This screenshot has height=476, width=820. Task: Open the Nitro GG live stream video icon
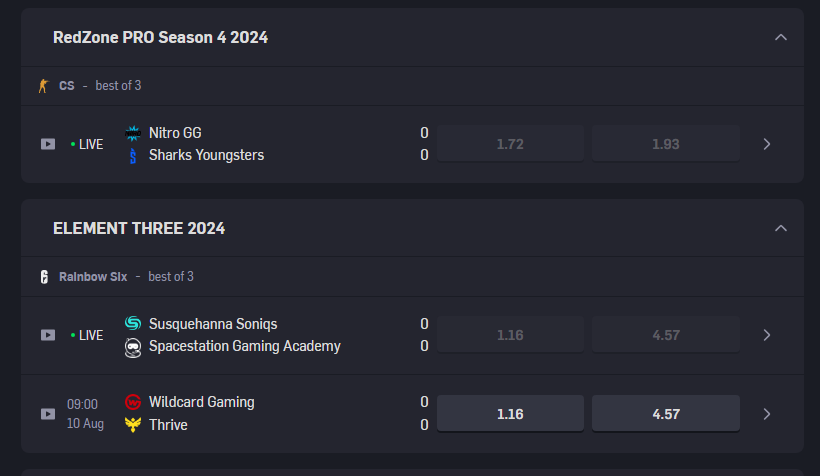(48, 144)
